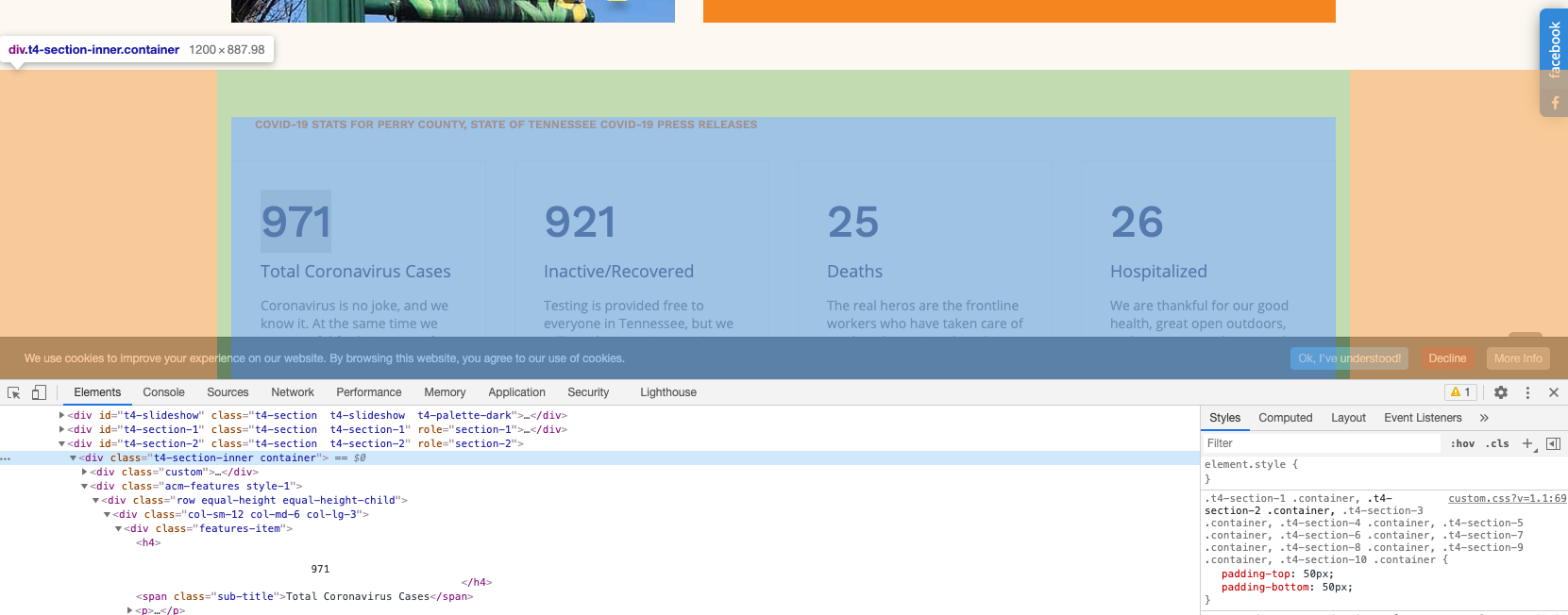The width and height of the screenshot is (1568, 615).
Task: Show the computed styles sidebar pane
Action: click(1553, 443)
